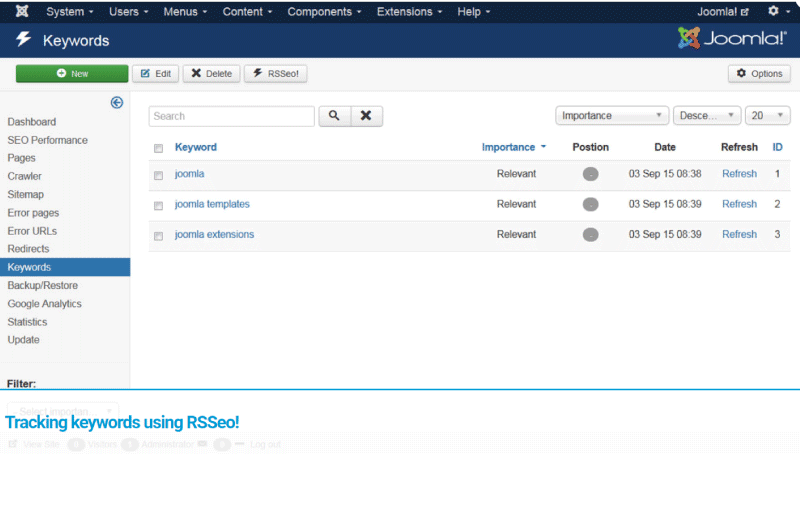This screenshot has height=530, width=800.
Task: Click the gray position indicator for joomla
Action: pos(590,174)
